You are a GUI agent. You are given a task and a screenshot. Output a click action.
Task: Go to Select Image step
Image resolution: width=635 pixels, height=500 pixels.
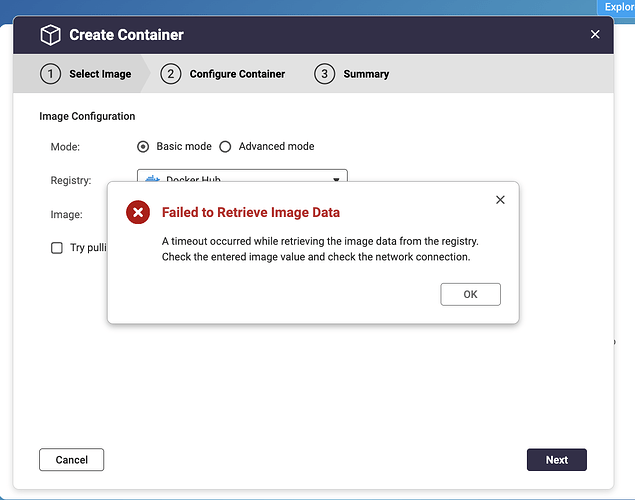99,74
